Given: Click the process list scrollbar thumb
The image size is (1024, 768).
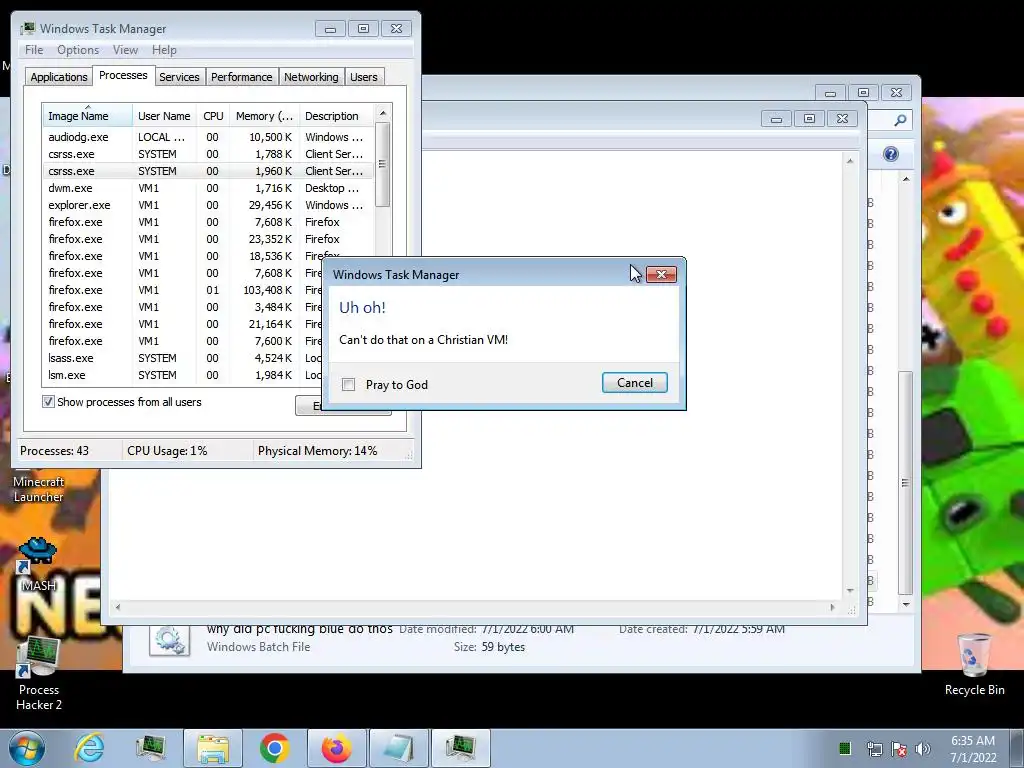Looking at the screenshot, I should click(x=383, y=164).
